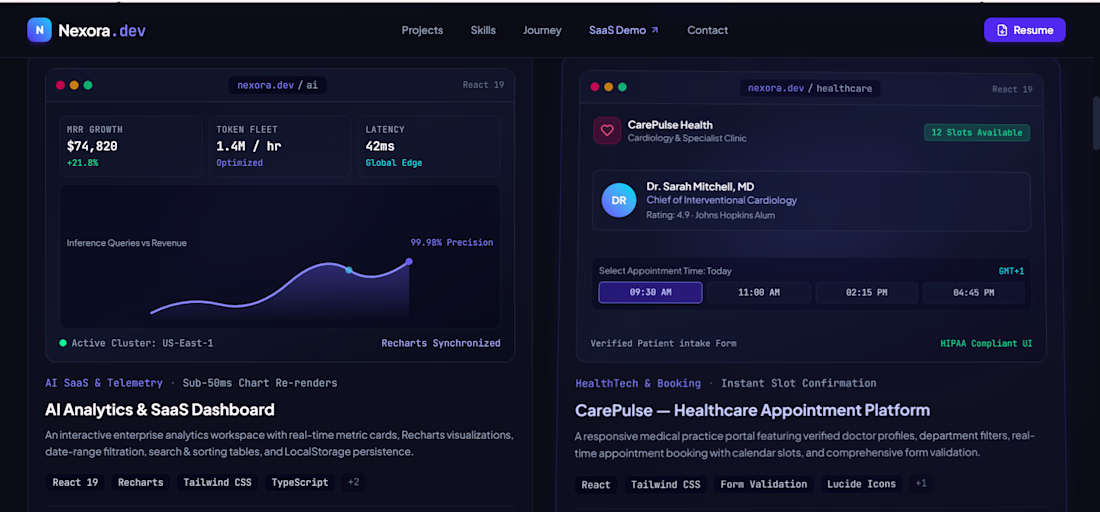
Task: Click the CarePulse Health heading
Action: pos(670,125)
